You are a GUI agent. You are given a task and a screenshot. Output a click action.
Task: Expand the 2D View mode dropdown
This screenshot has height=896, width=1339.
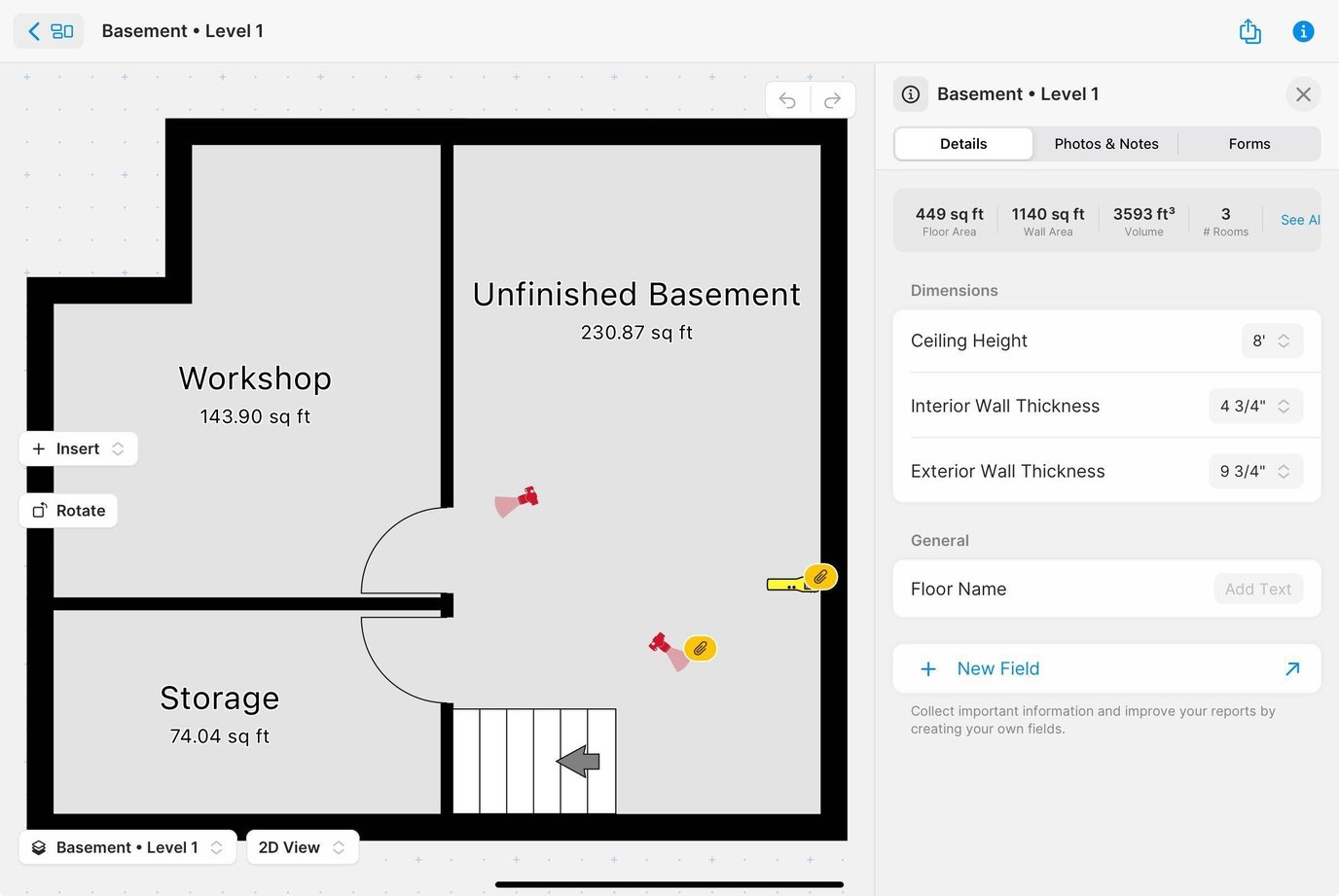tap(302, 847)
